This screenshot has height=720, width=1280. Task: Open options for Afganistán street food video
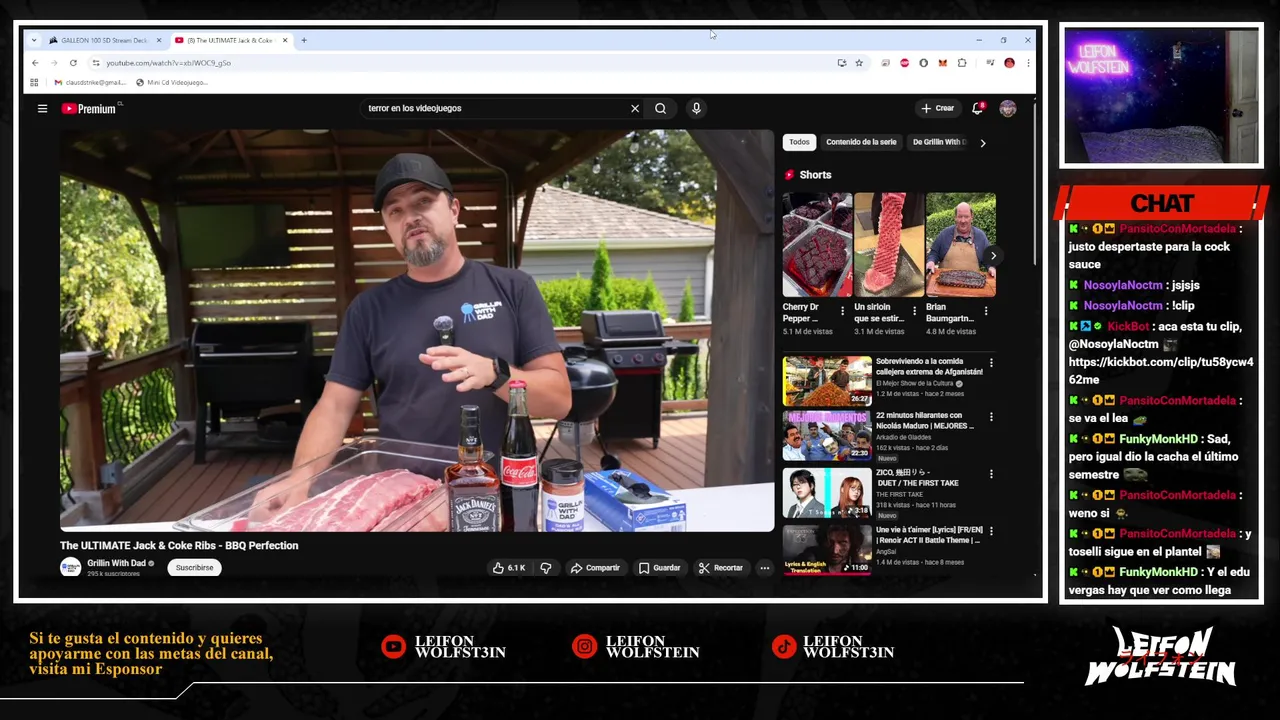991,362
